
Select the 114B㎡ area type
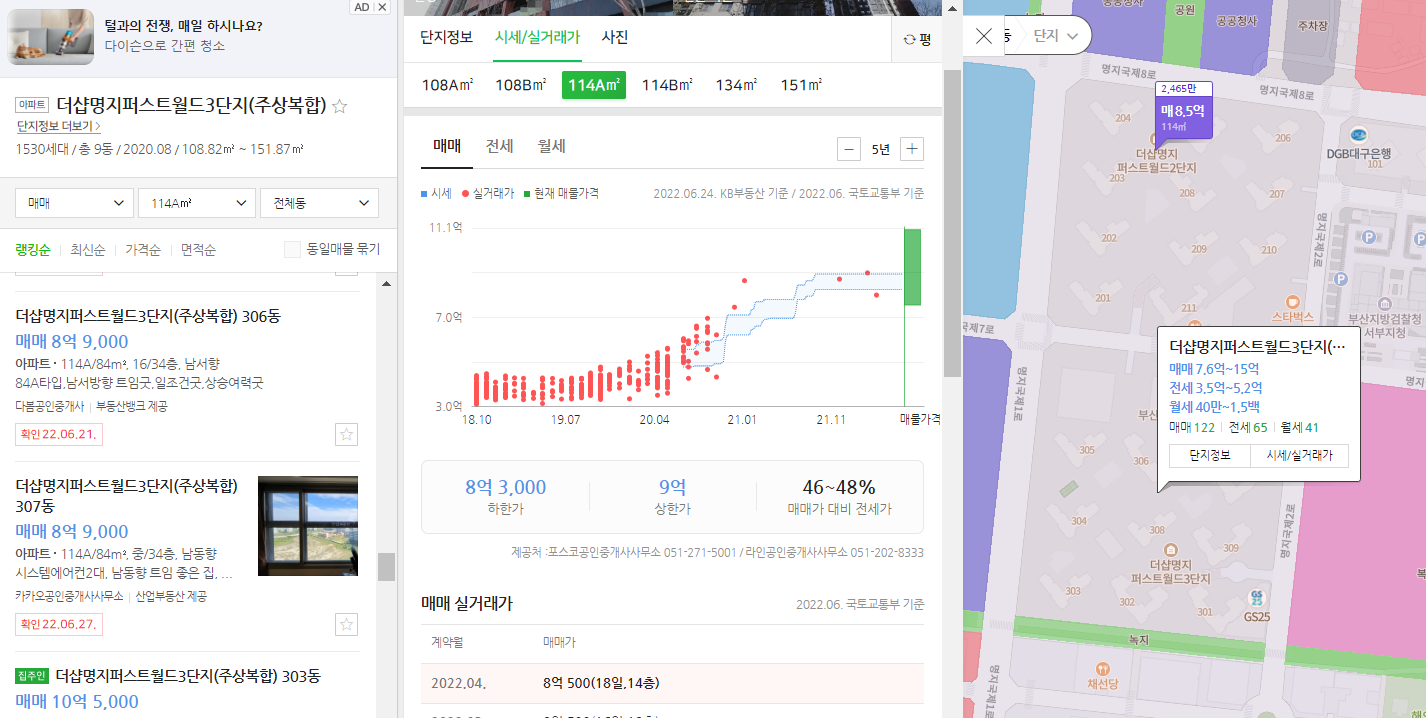pyautogui.click(x=667, y=85)
